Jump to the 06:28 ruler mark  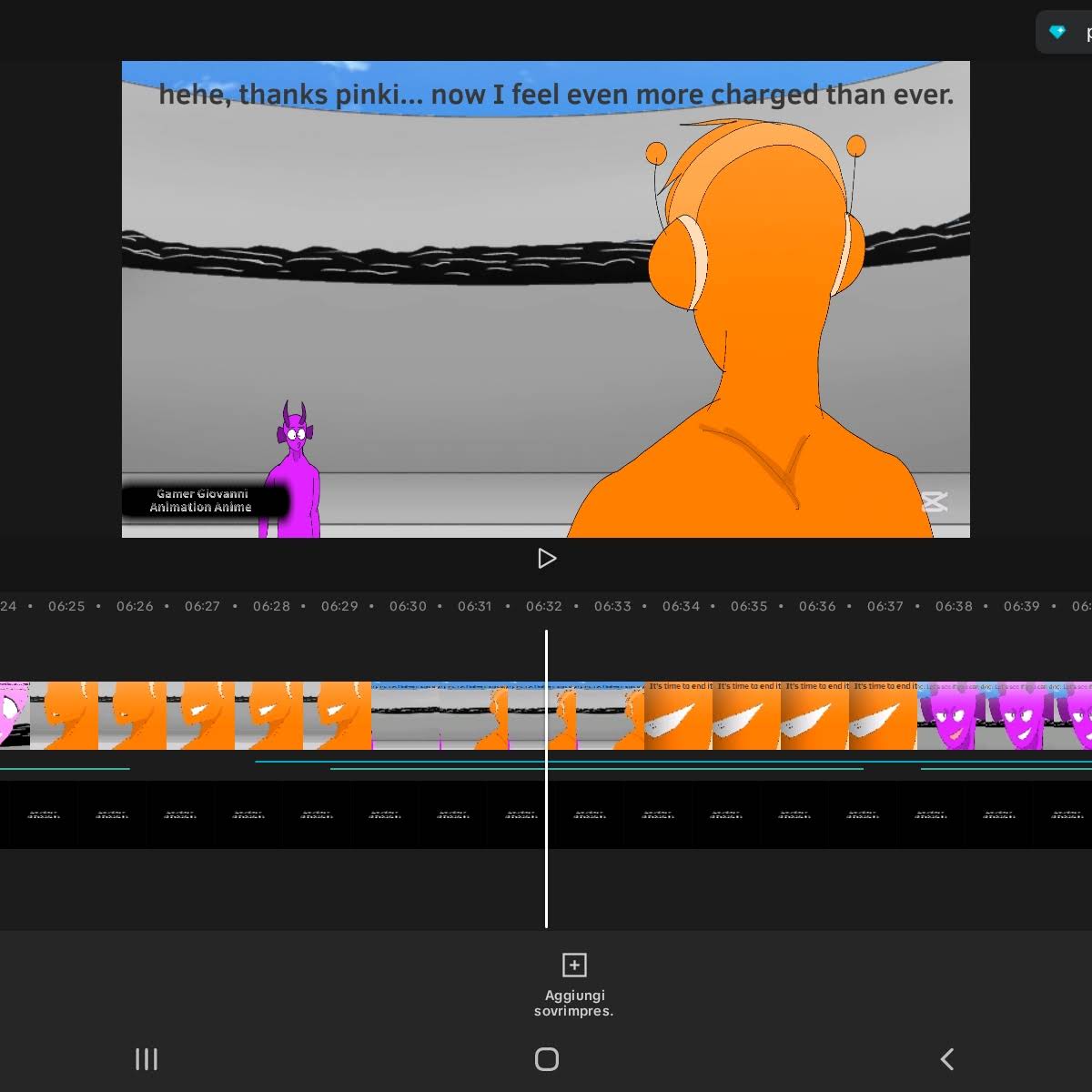point(271,606)
